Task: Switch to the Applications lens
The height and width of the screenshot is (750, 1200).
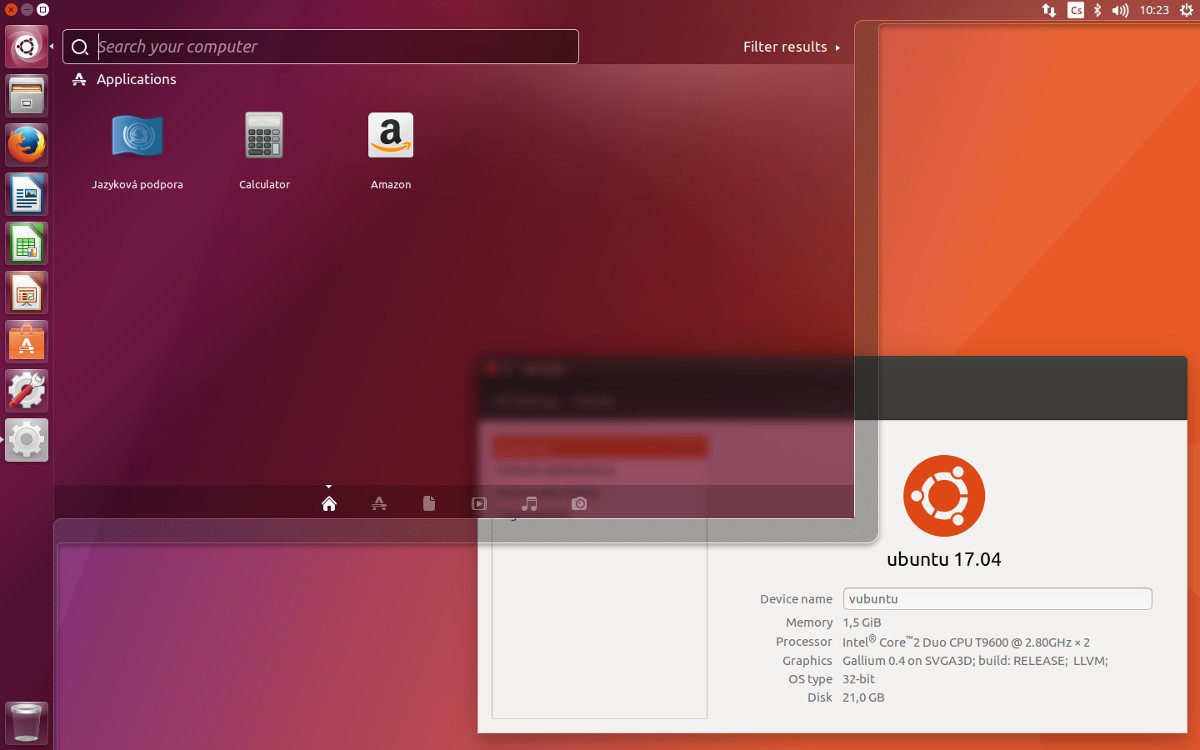Action: coord(379,503)
